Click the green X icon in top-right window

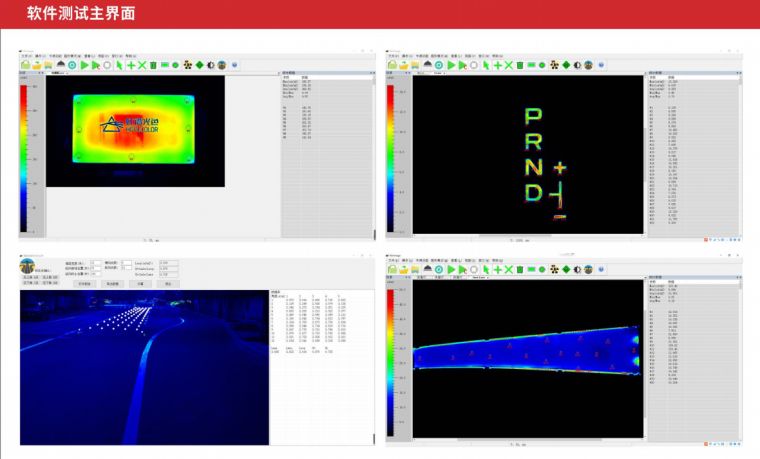tap(509, 64)
